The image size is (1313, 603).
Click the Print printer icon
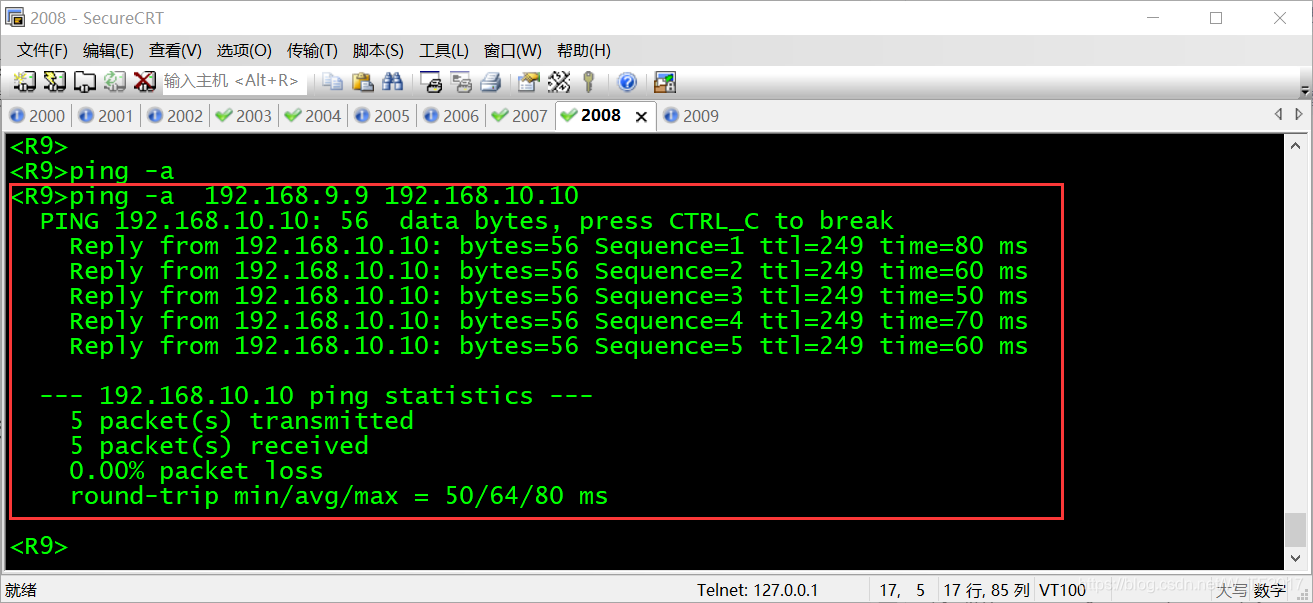[490, 82]
